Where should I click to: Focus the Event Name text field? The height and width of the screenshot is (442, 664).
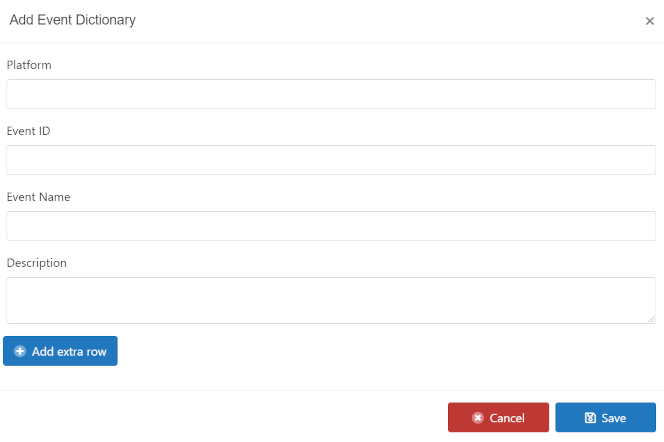(331, 226)
